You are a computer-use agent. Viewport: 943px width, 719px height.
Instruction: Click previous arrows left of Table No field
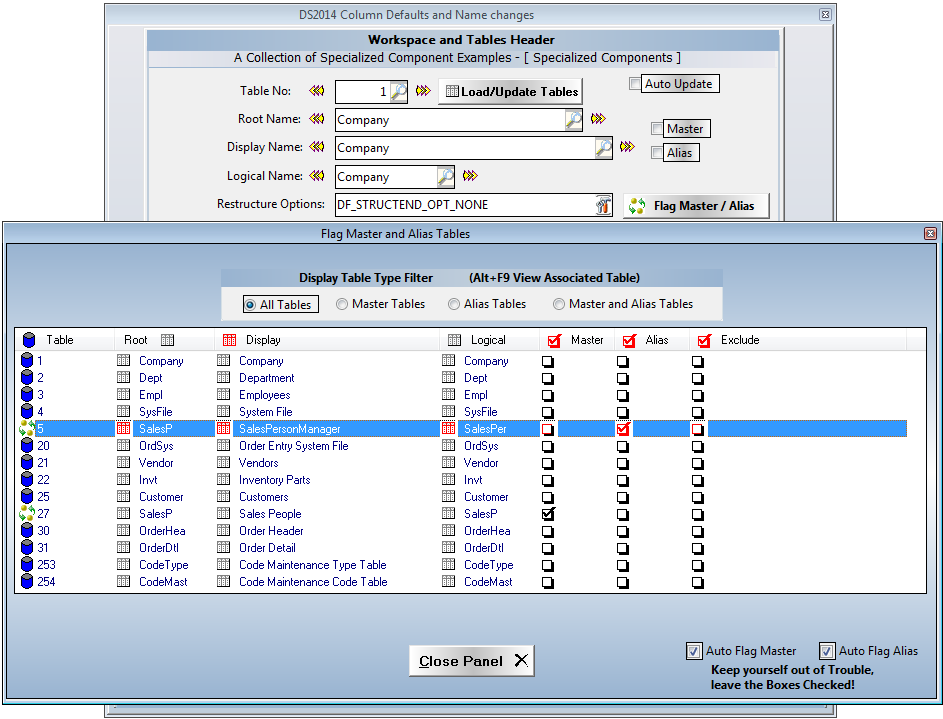pos(317,91)
